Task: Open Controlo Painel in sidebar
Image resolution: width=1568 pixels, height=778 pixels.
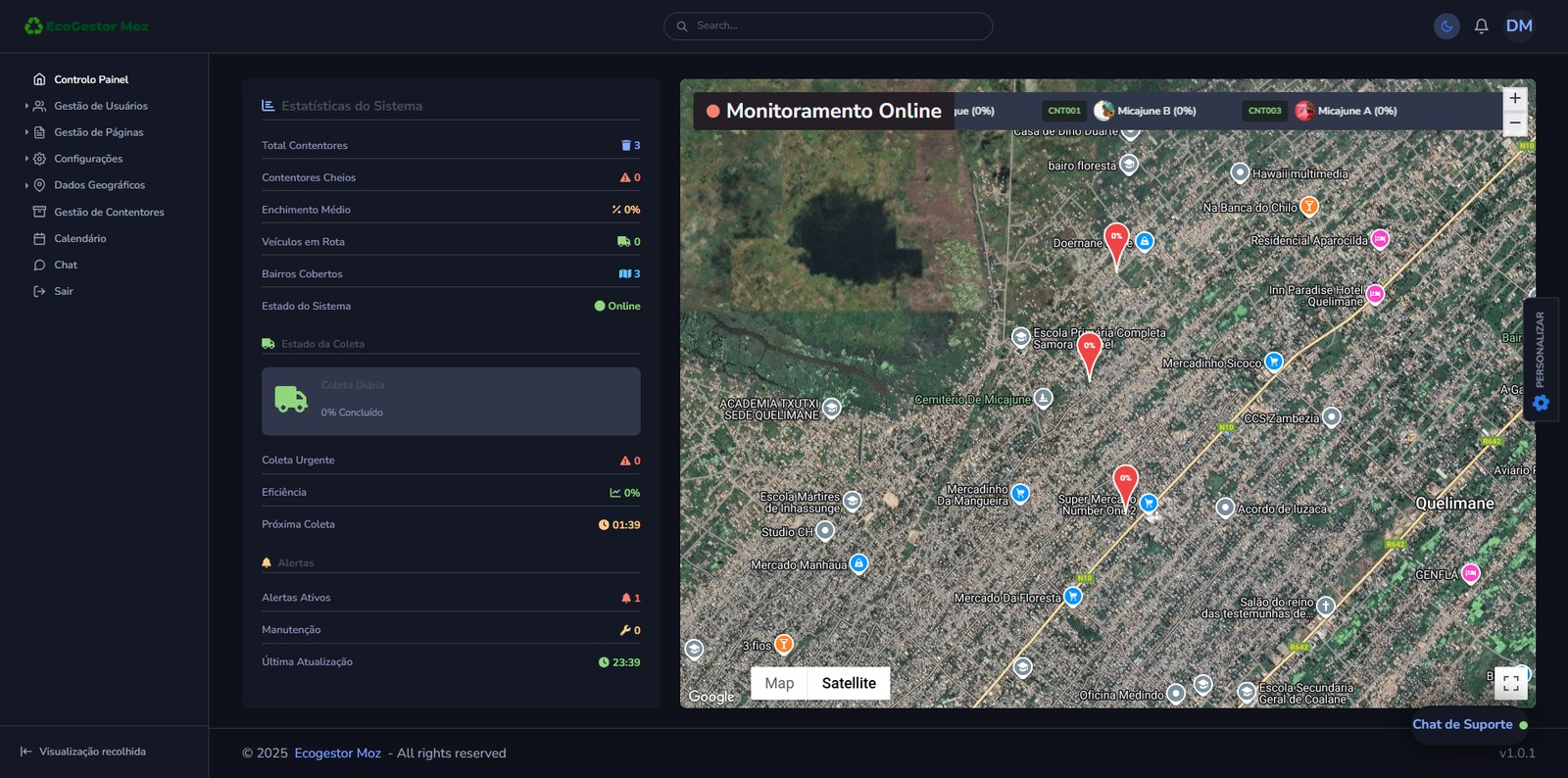Action: coord(91,79)
